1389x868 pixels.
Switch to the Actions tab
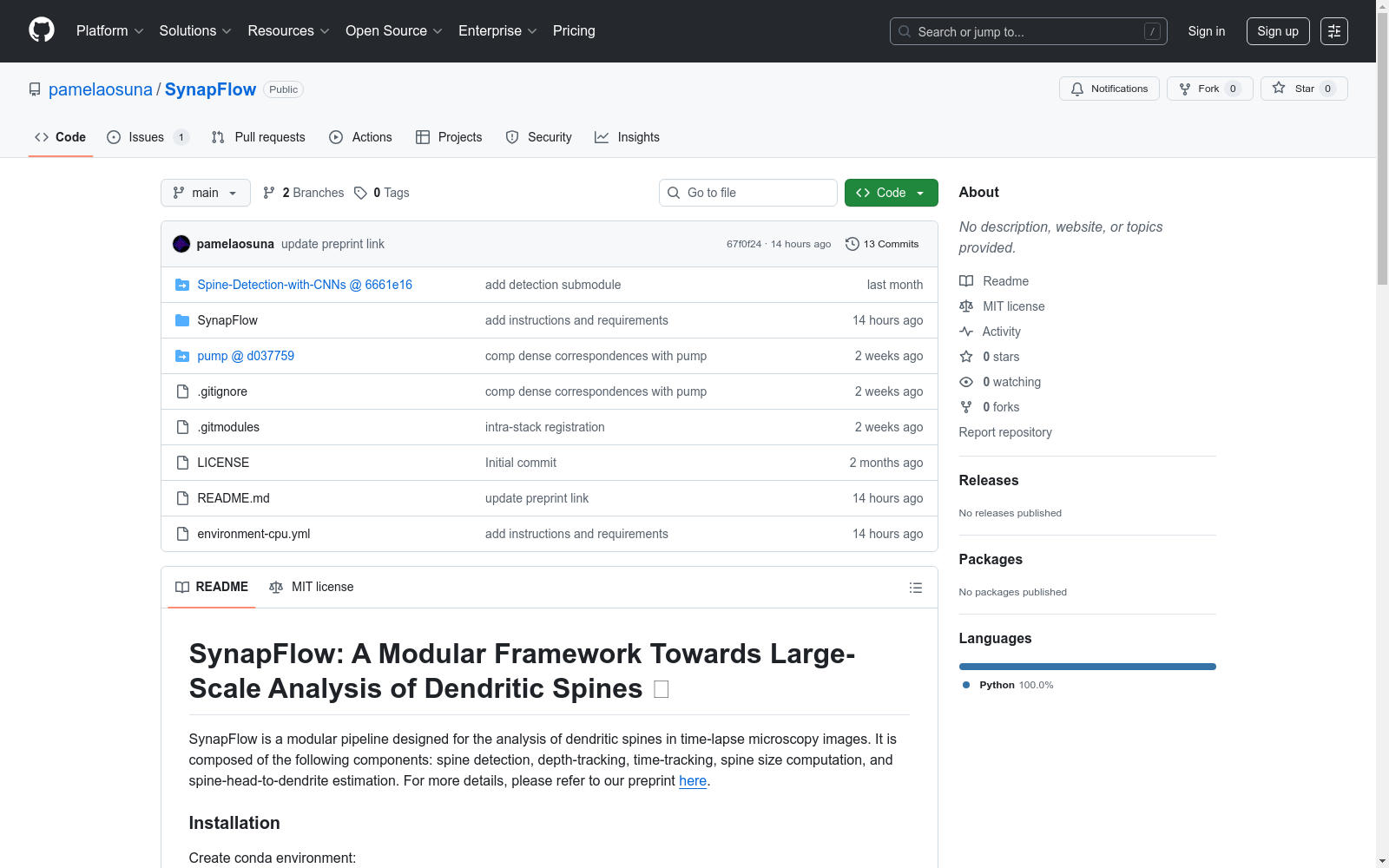point(360,137)
